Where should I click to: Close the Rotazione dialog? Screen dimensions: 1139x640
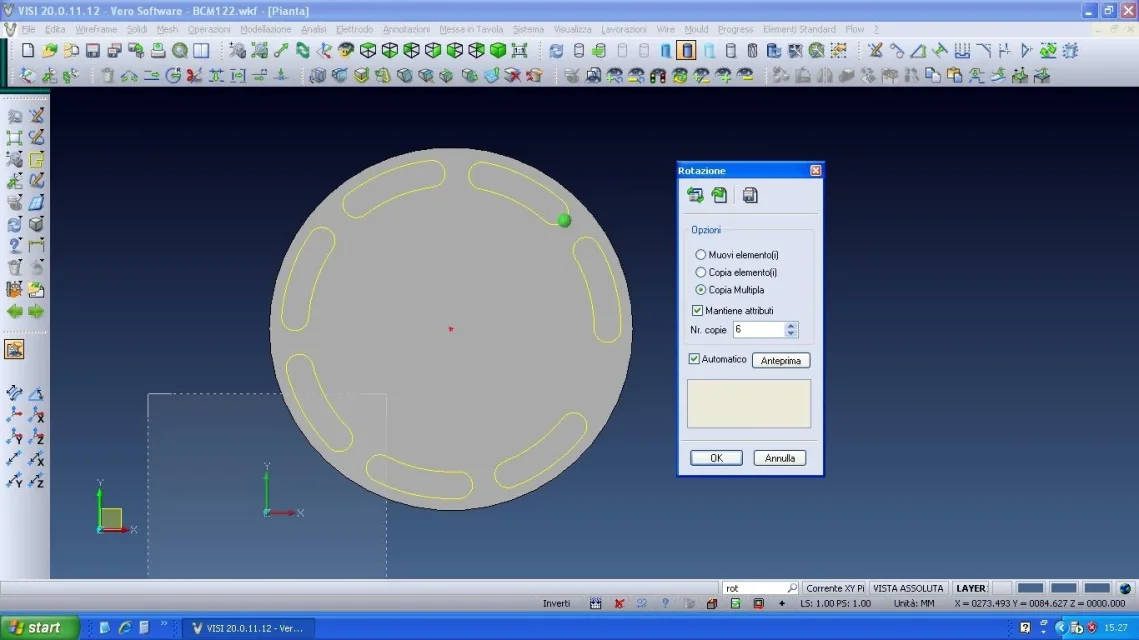(x=816, y=171)
